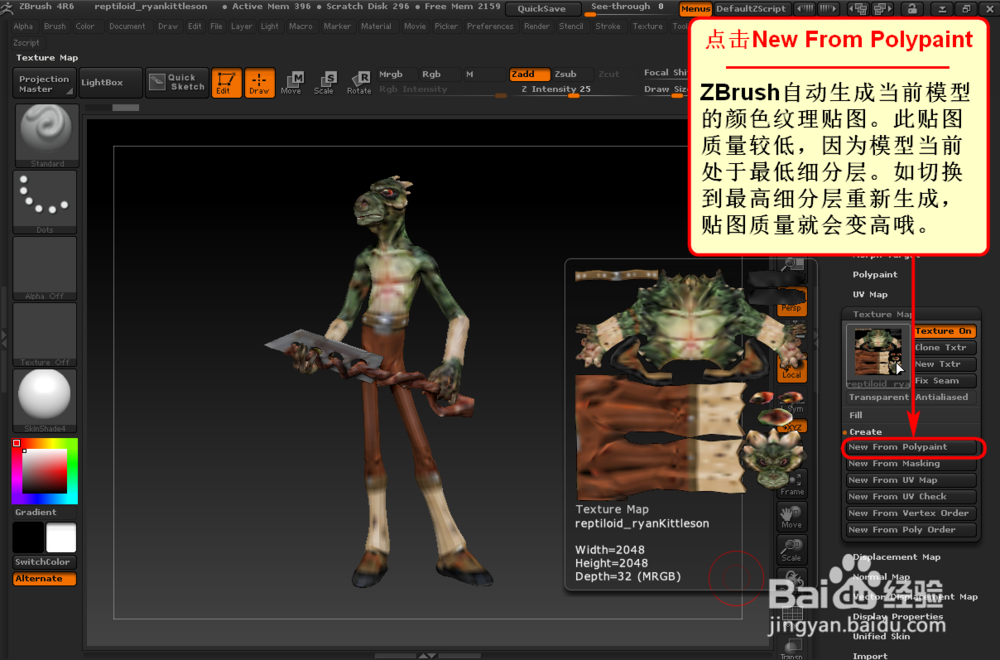This screenshot has width=1000, height=660.
Task: Toggle Alternate color button
Action: 45,579
